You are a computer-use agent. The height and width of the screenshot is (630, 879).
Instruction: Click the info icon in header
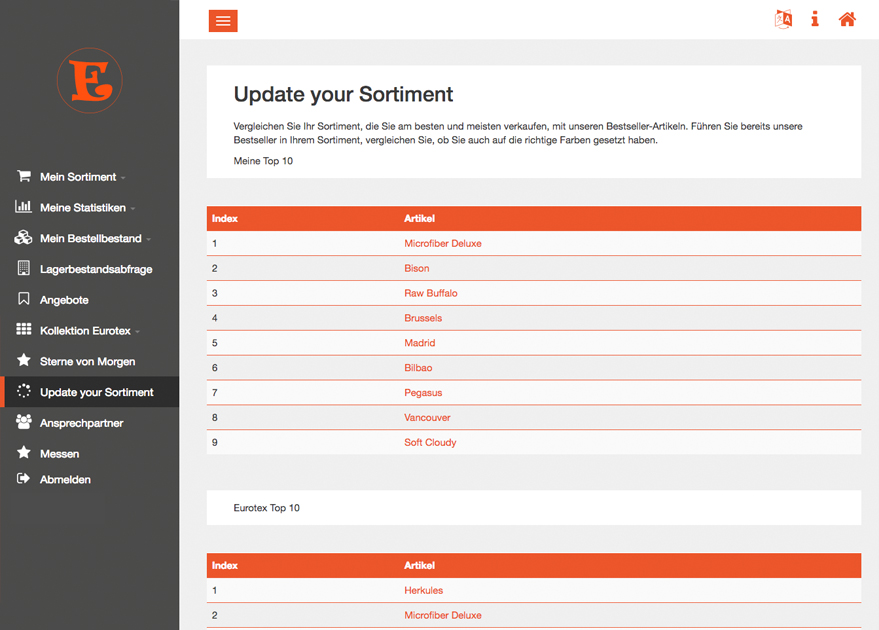815,19
